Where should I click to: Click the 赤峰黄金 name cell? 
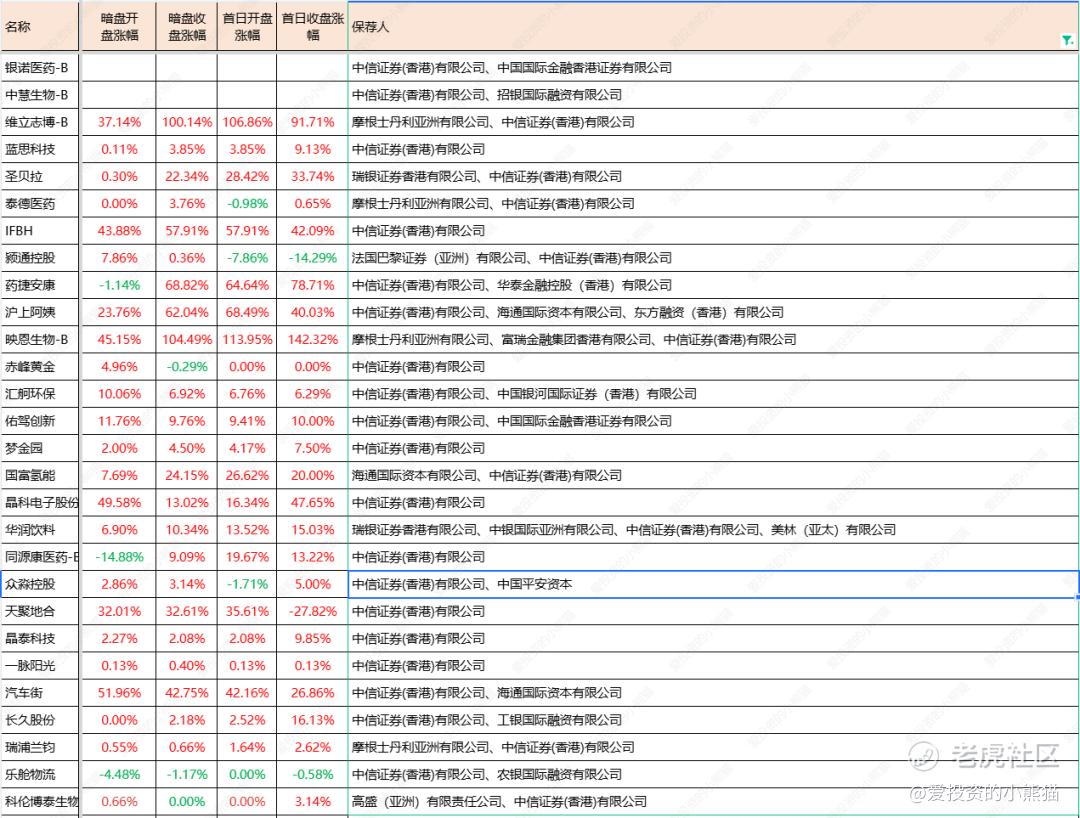(40, 367)
